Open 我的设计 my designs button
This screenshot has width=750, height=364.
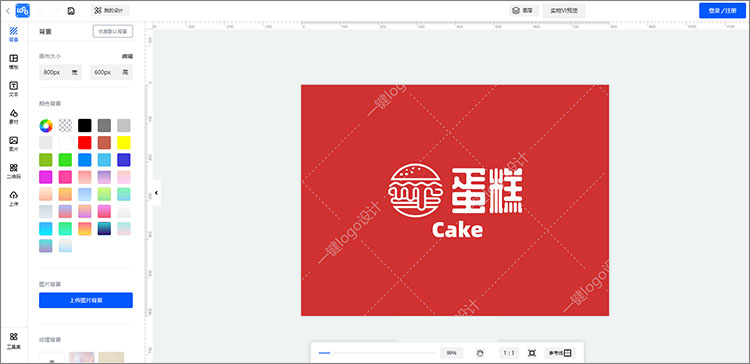(x=110, y=11)
